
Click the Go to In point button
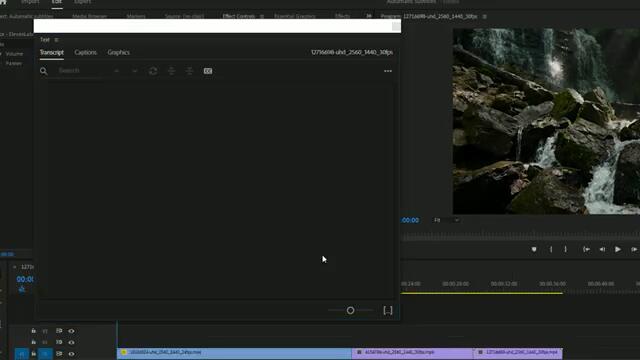[586, 249]
